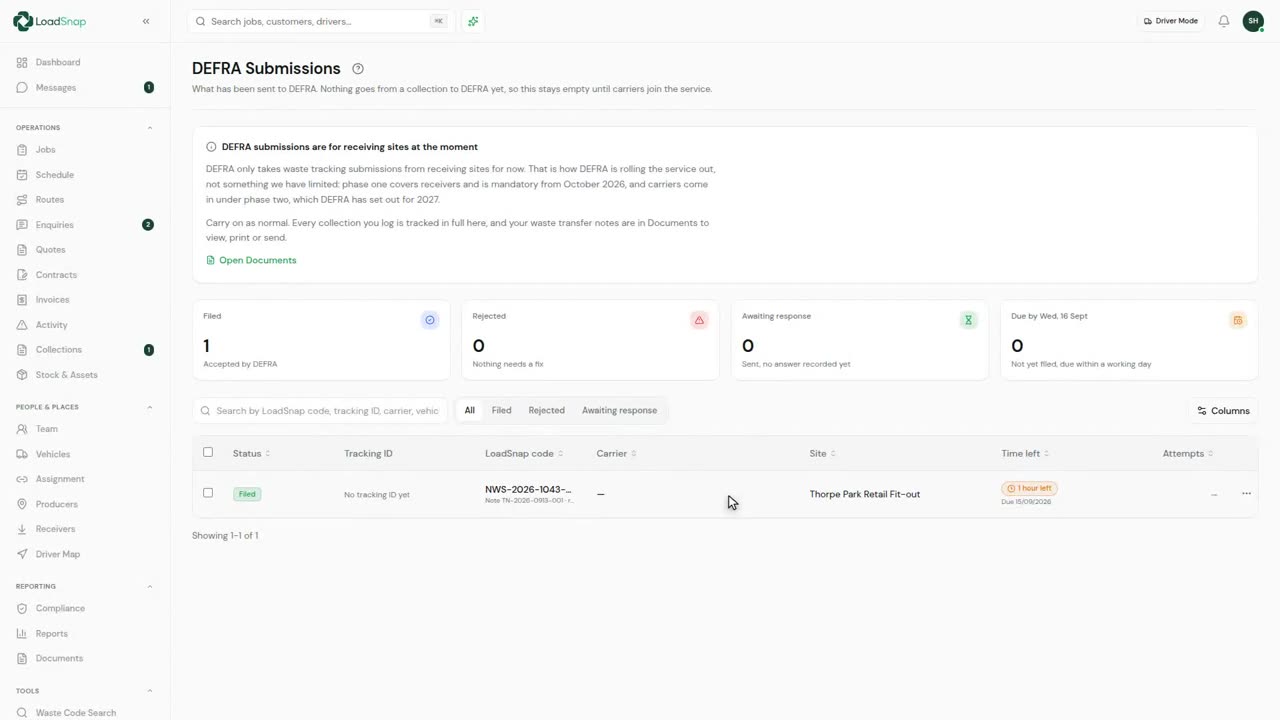Collapse the People & Places section
Image resolution: width=1280 pixels, height=720 pixels.
pos(150,407)
